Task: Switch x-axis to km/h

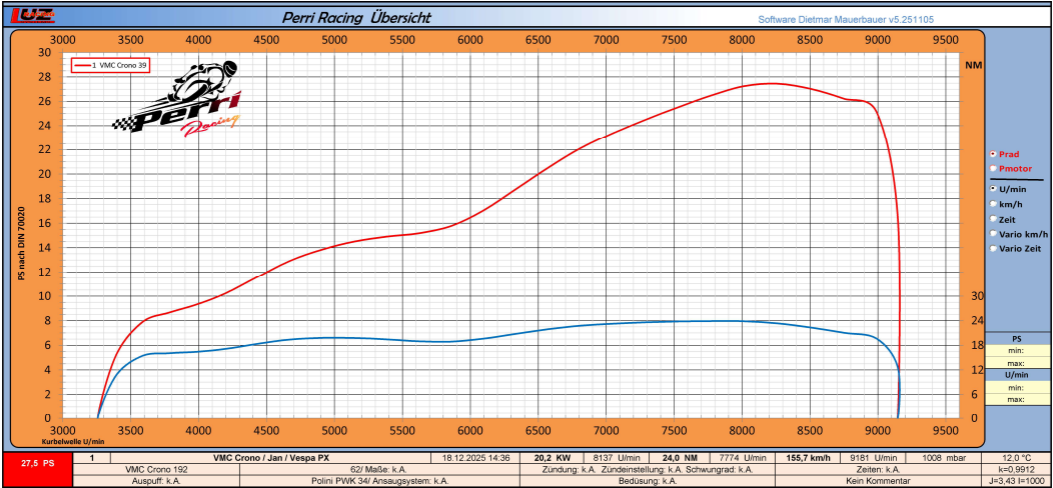Action: (x=993, y=203)
